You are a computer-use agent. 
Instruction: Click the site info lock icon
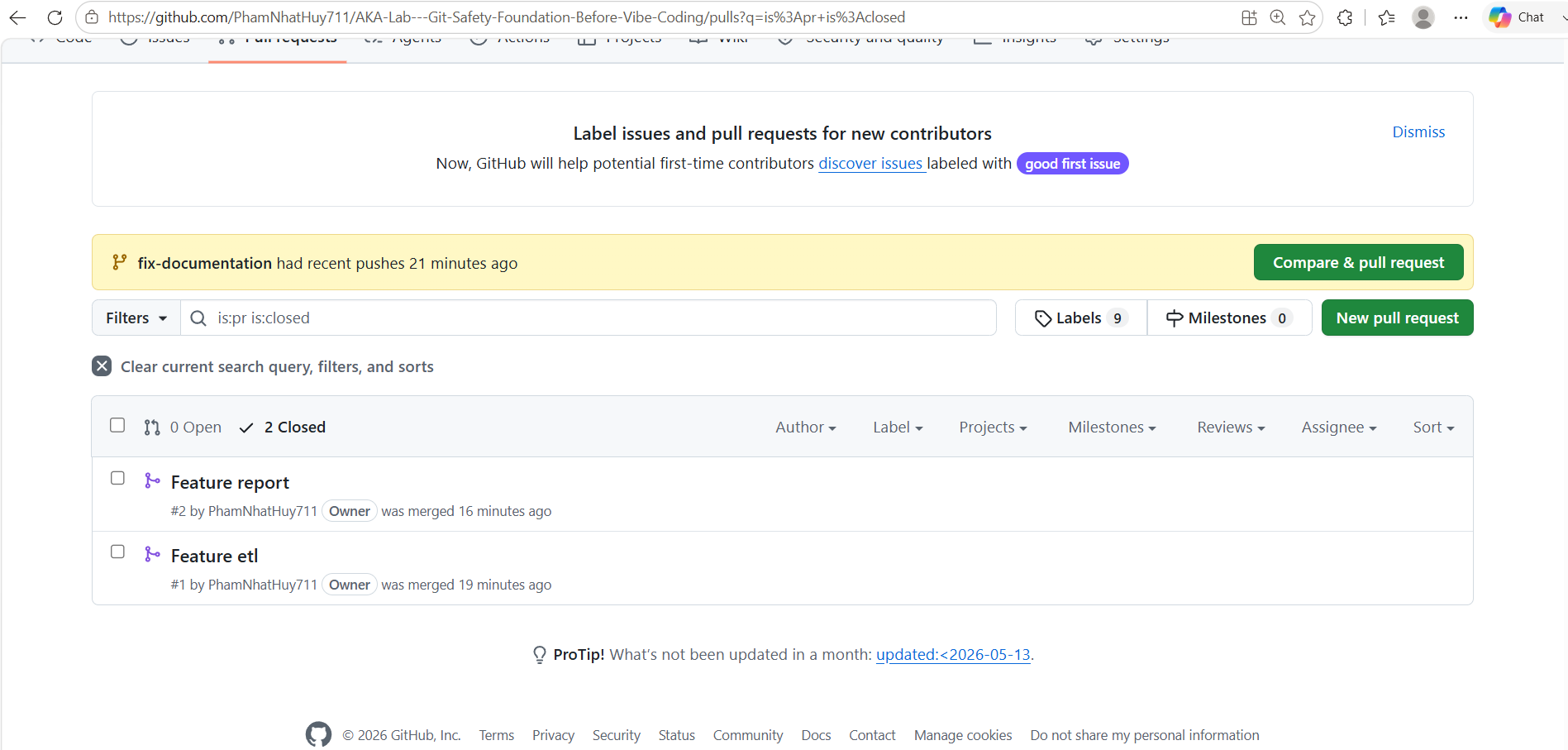(x=93, y=17)
